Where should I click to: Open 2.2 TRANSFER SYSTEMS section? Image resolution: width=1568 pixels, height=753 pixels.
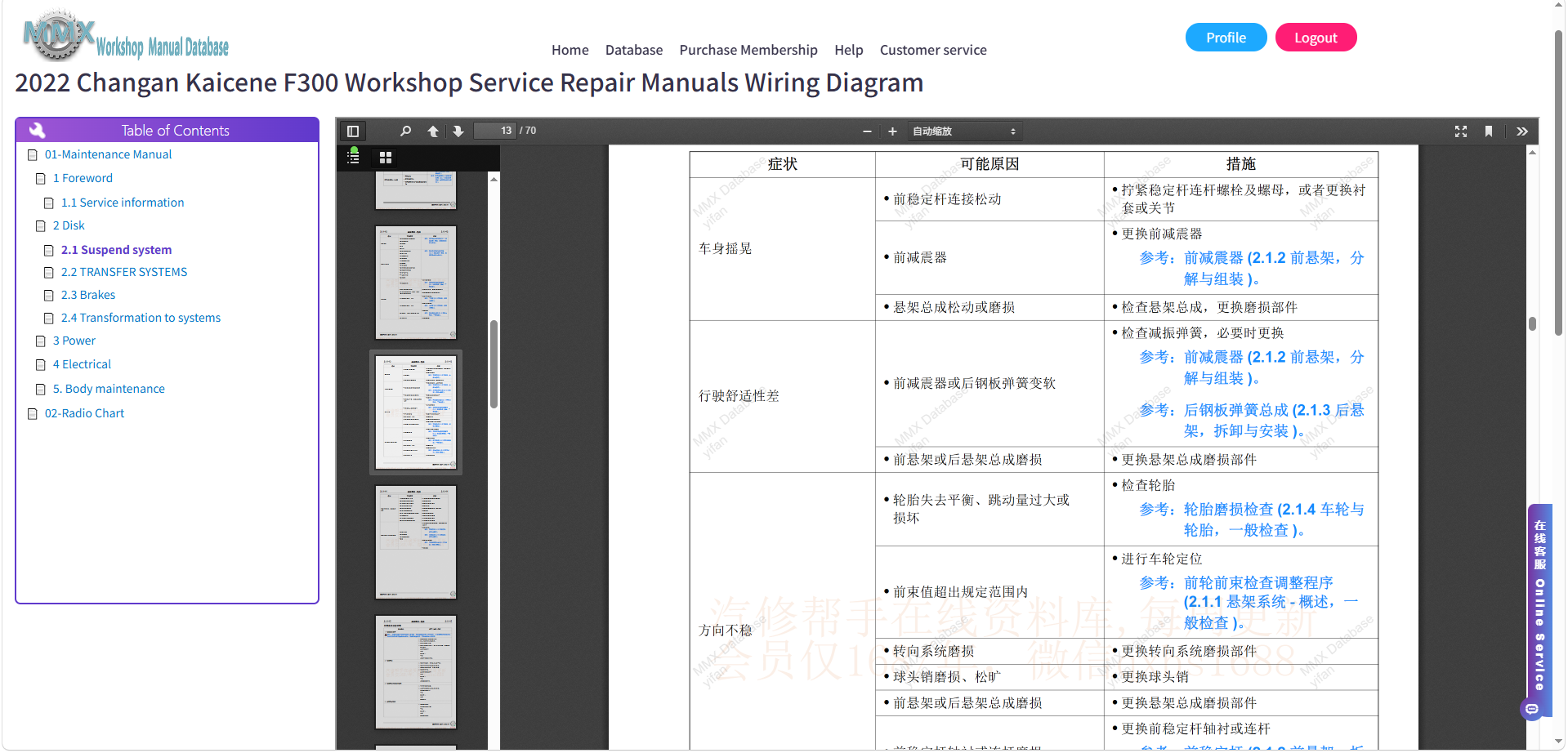124,272
